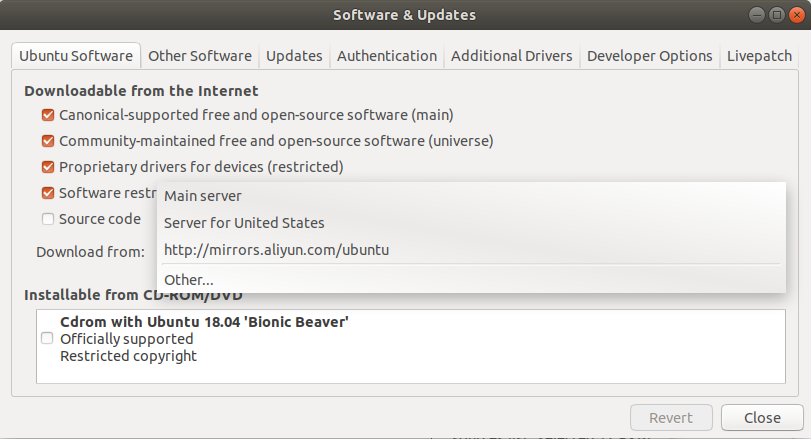
Task: Click the 'Officially supported' text
Action: (127, 339)
